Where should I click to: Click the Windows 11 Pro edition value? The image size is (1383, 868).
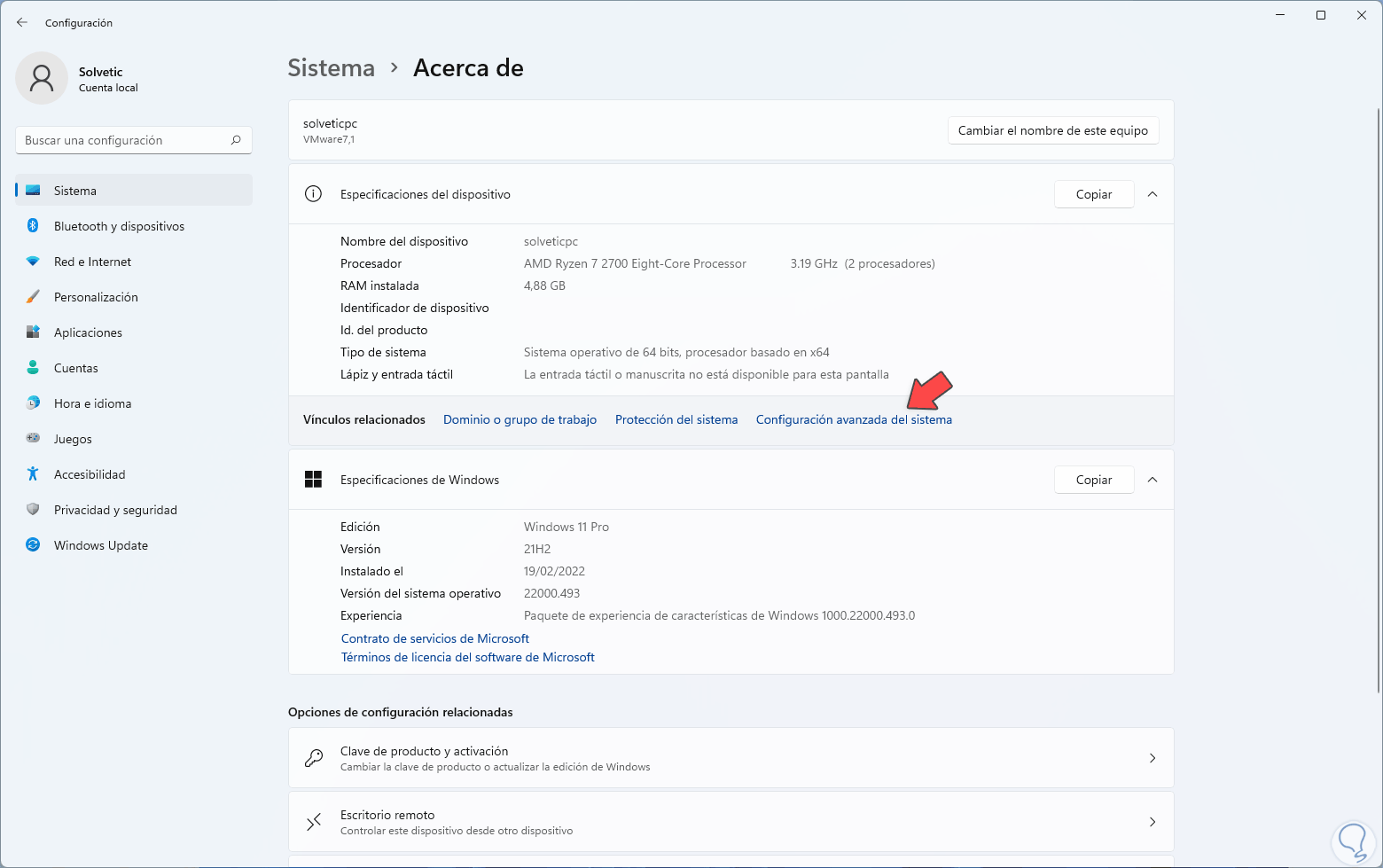pos(566,527)
